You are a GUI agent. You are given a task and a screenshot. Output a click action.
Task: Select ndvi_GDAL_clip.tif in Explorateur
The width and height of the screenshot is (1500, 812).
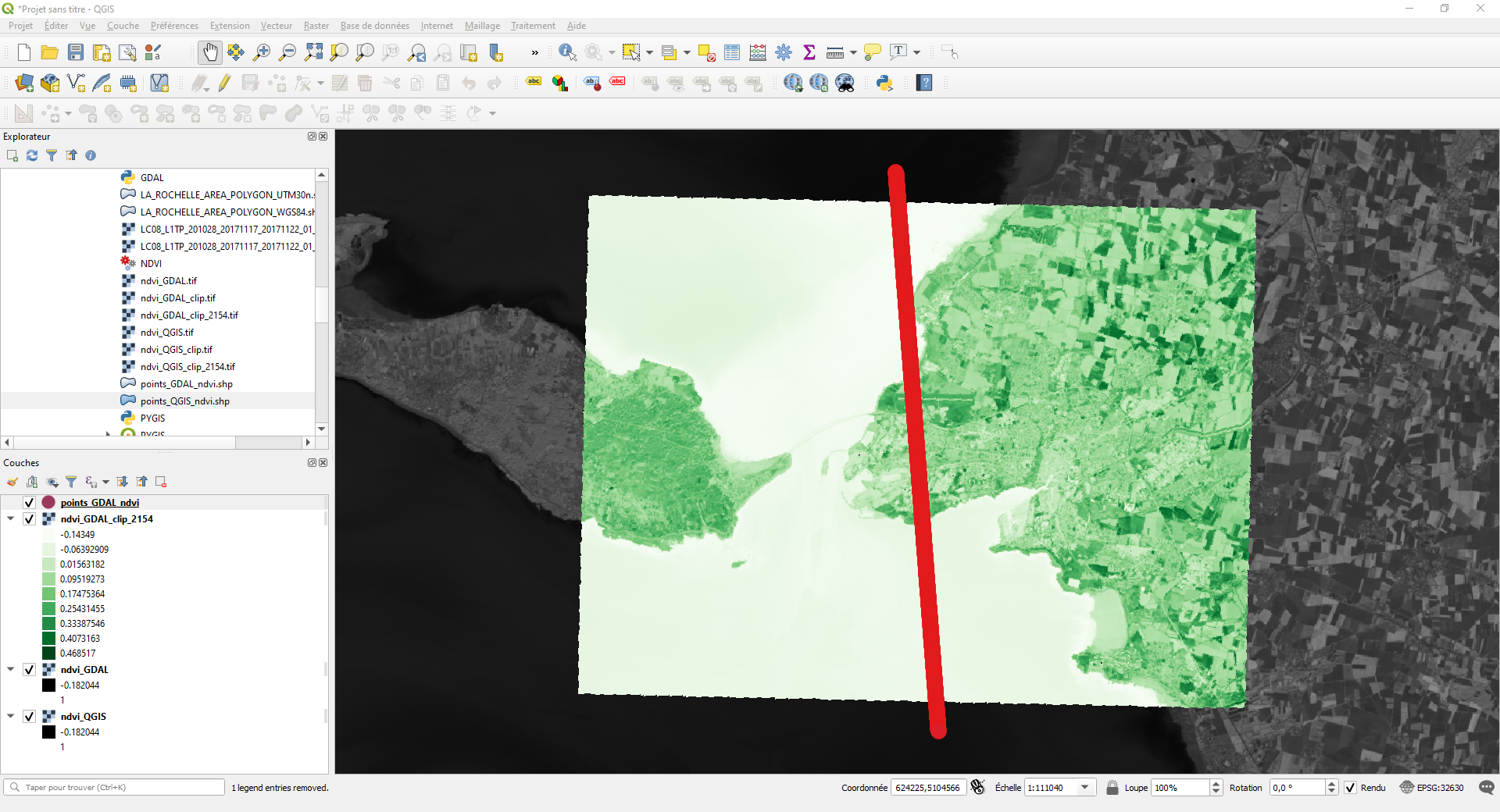pos(178,298)
